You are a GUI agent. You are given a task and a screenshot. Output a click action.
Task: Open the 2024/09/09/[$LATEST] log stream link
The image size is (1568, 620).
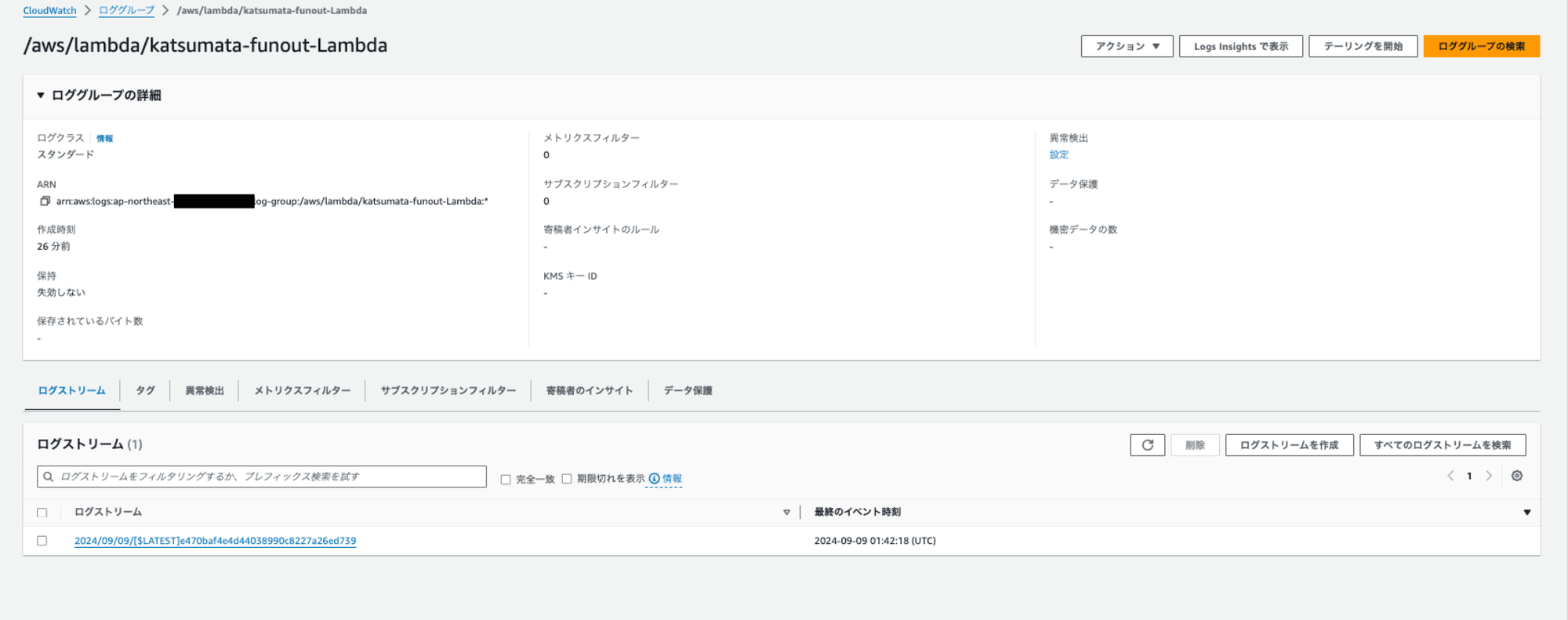[x=215, y=541]
